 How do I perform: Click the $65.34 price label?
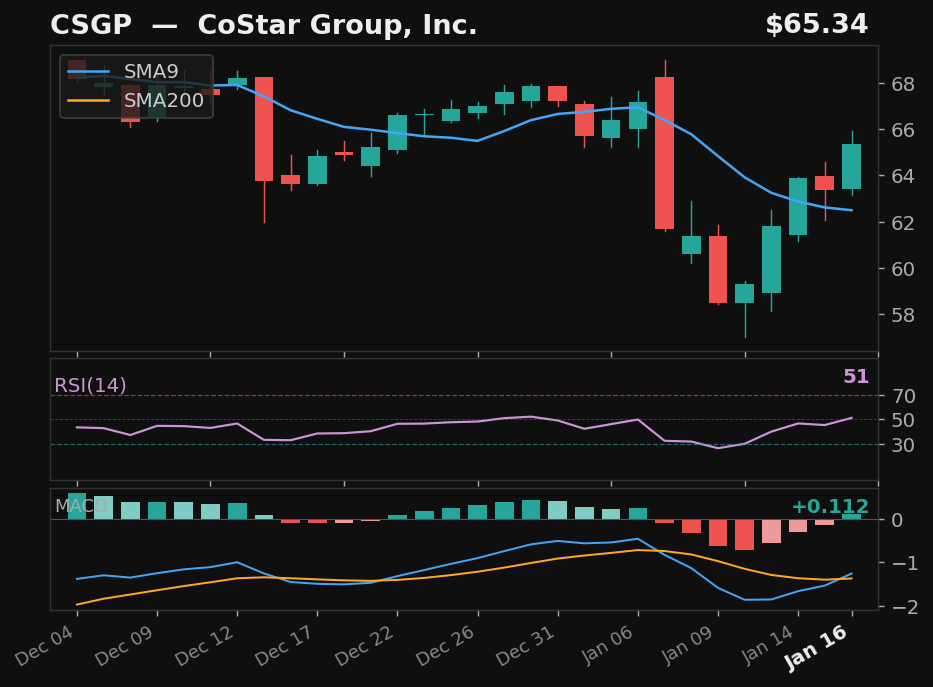pos(816,24)
